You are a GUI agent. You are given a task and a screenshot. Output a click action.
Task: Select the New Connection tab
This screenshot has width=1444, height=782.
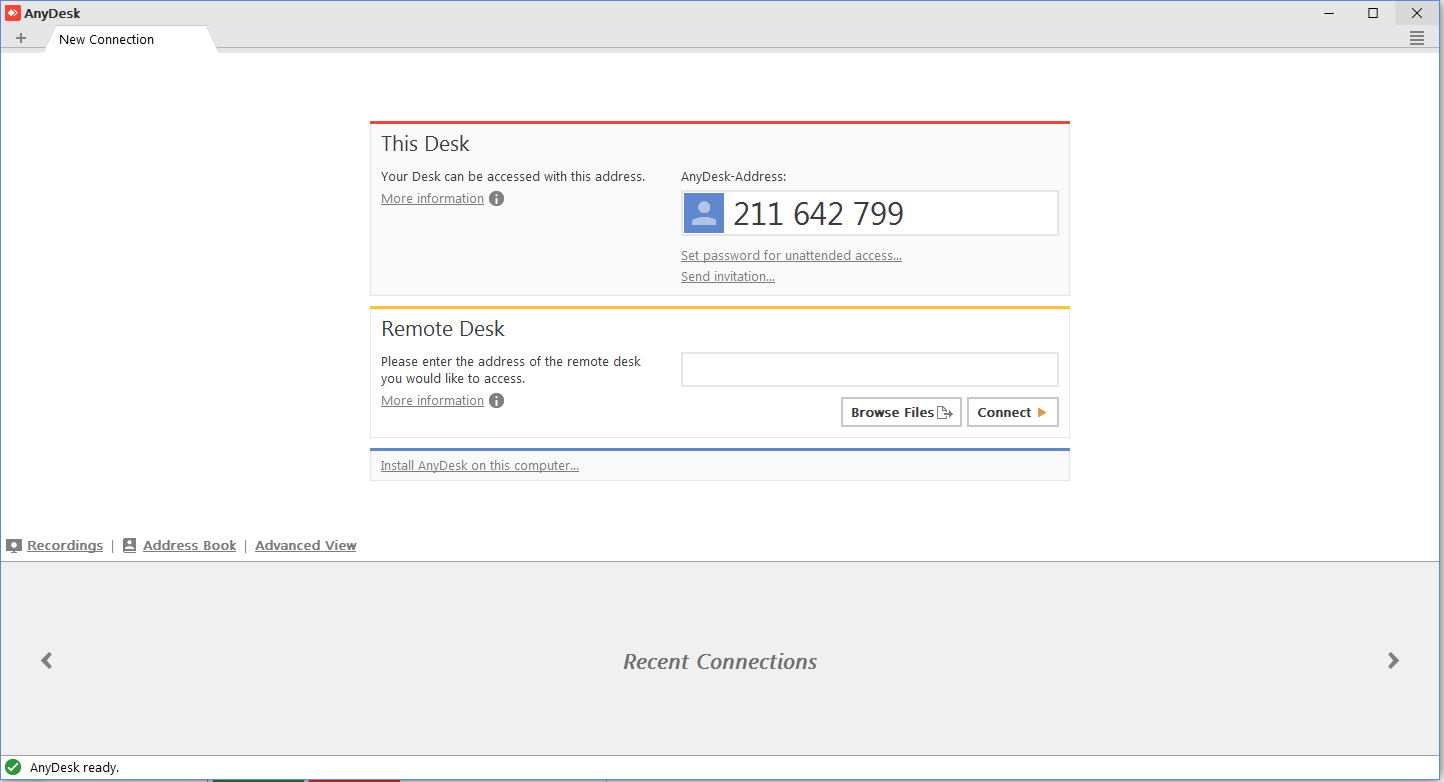[x=106, y=39]
